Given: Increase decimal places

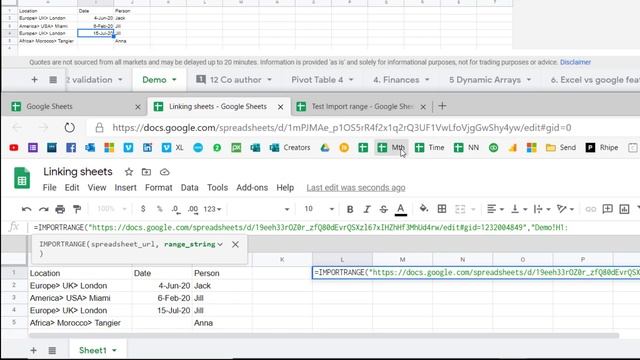Looking at the screenshot, I should [x=193, y=209].
